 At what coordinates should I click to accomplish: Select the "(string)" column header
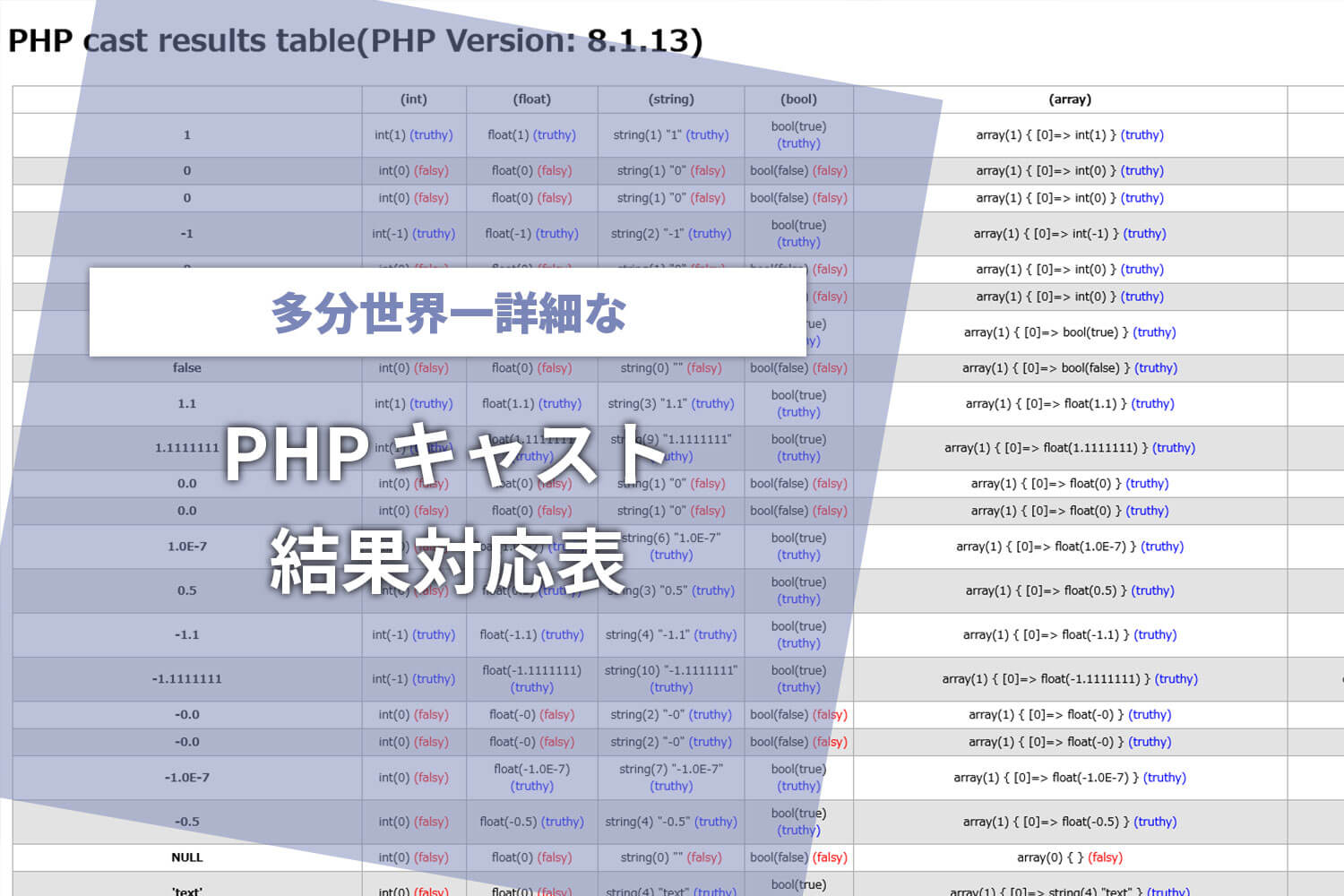671,99
